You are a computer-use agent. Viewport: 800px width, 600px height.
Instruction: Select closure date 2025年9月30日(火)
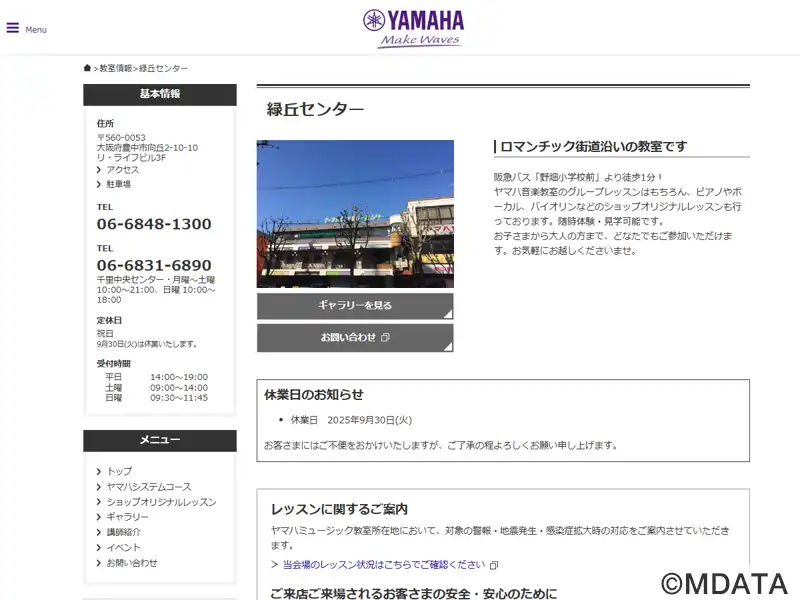tap(369, 420)
